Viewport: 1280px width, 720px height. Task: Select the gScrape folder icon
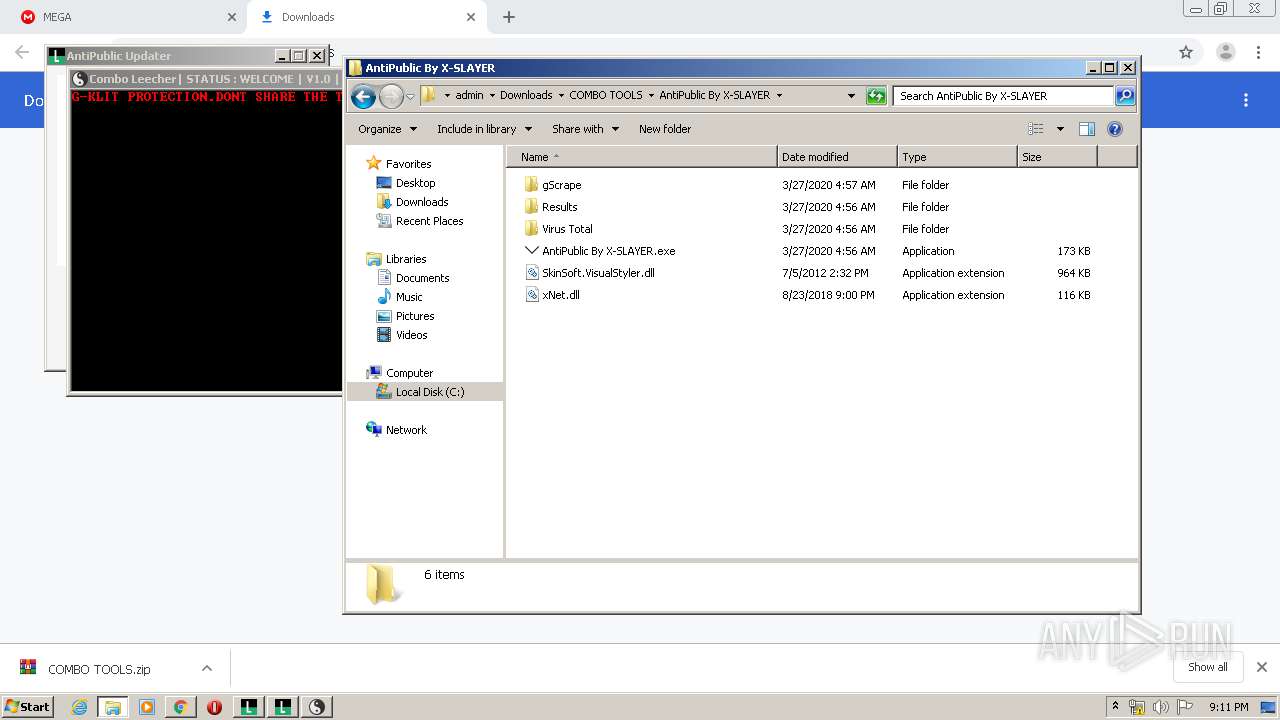point(531,185)
